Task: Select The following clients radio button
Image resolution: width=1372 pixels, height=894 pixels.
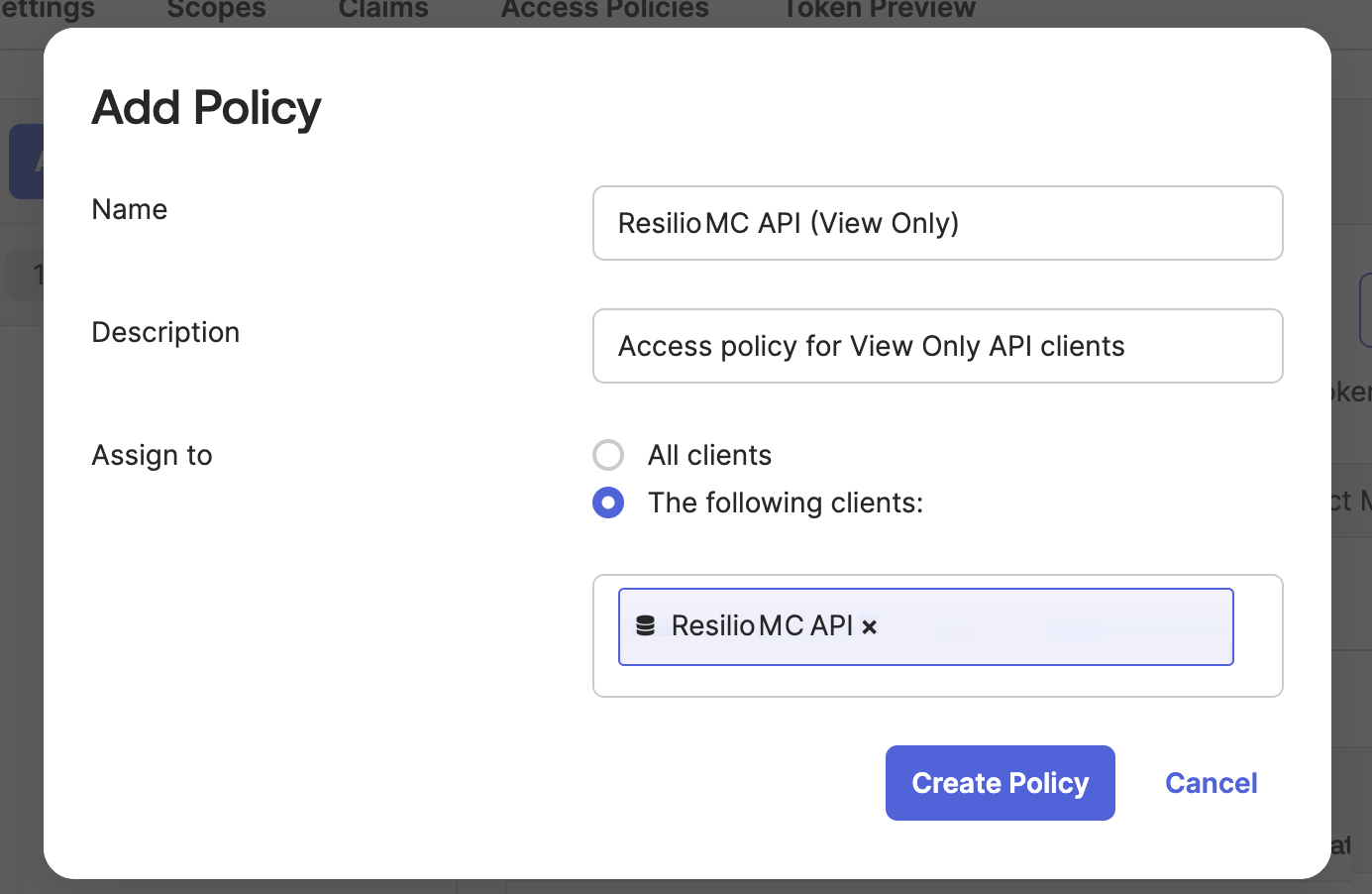Action: (x=608, y=503)
